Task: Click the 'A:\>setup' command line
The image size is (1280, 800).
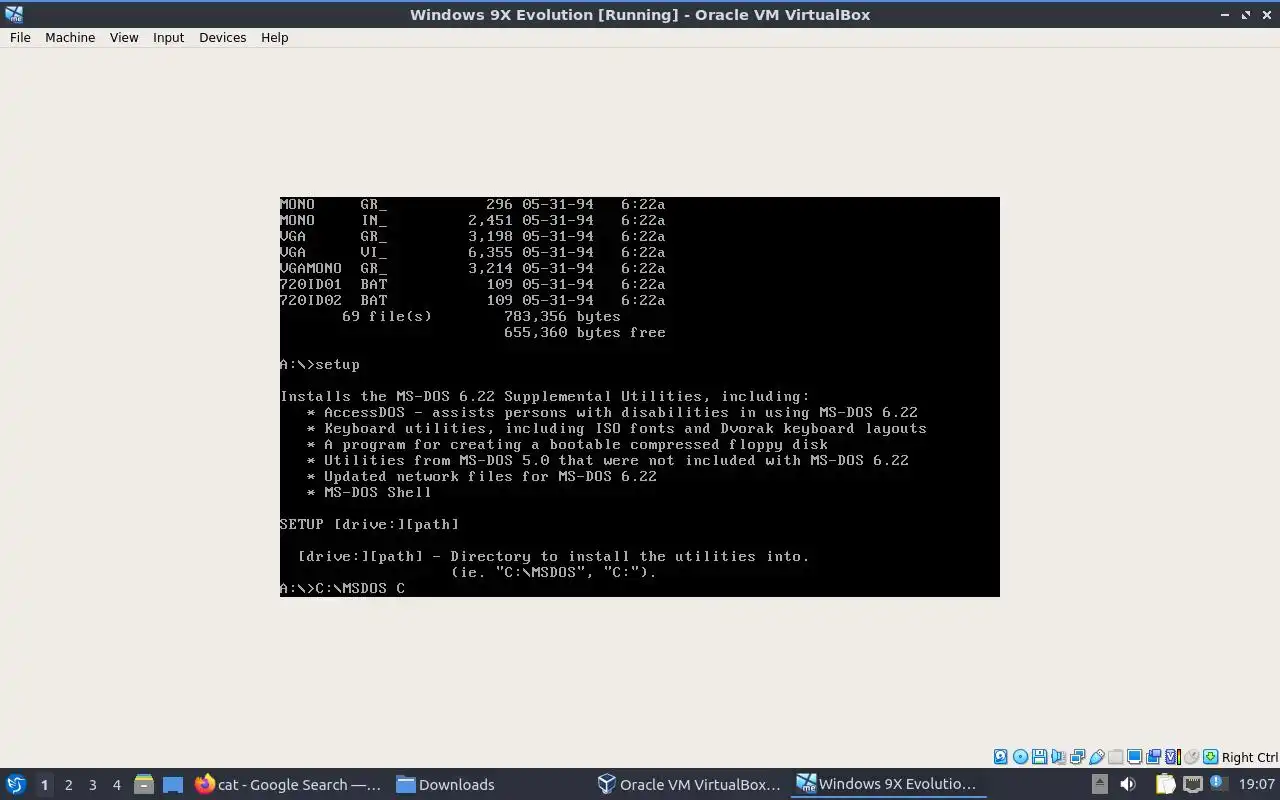Action: point(320,364)
